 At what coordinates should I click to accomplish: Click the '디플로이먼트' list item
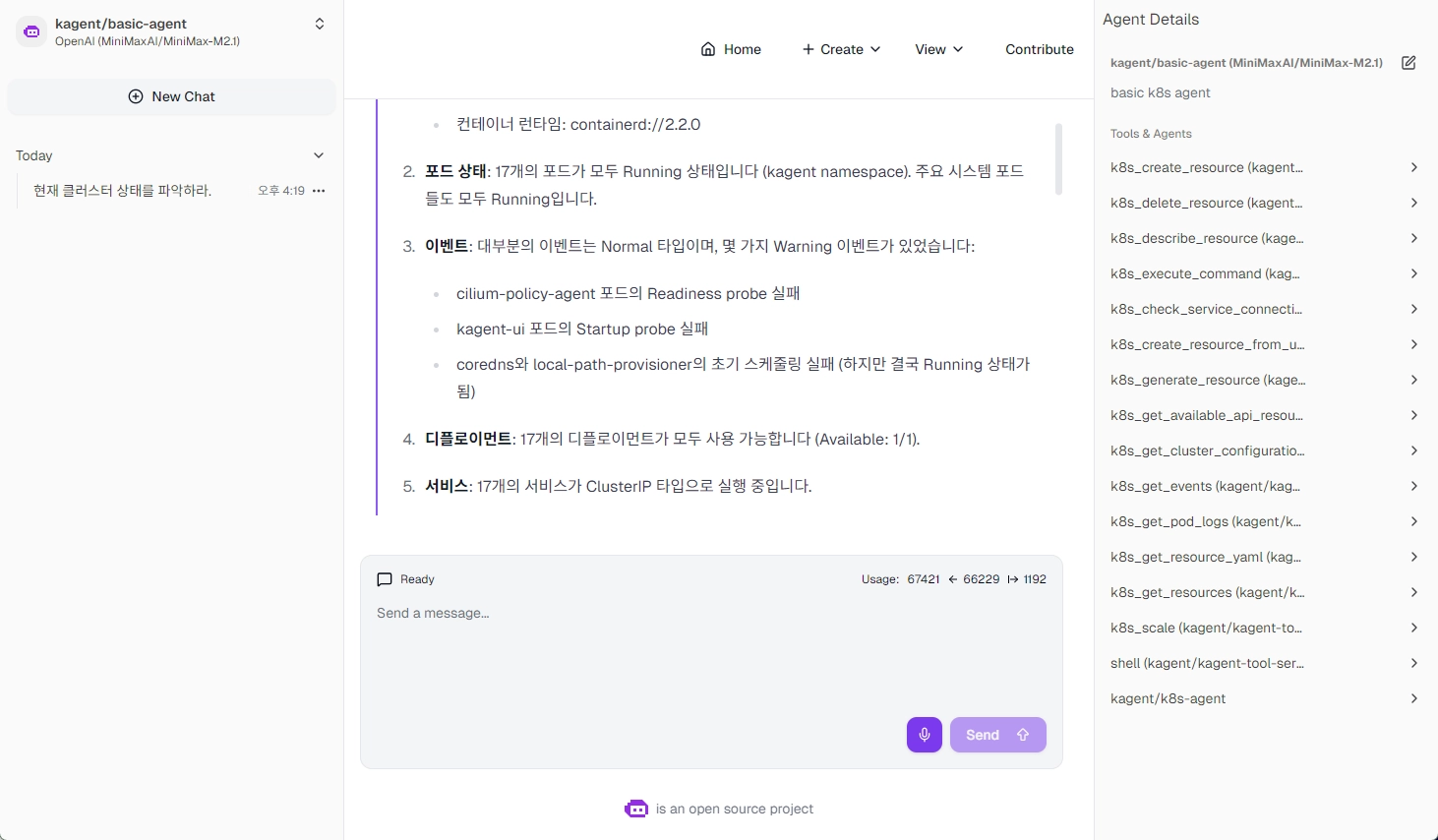(673, 439)
